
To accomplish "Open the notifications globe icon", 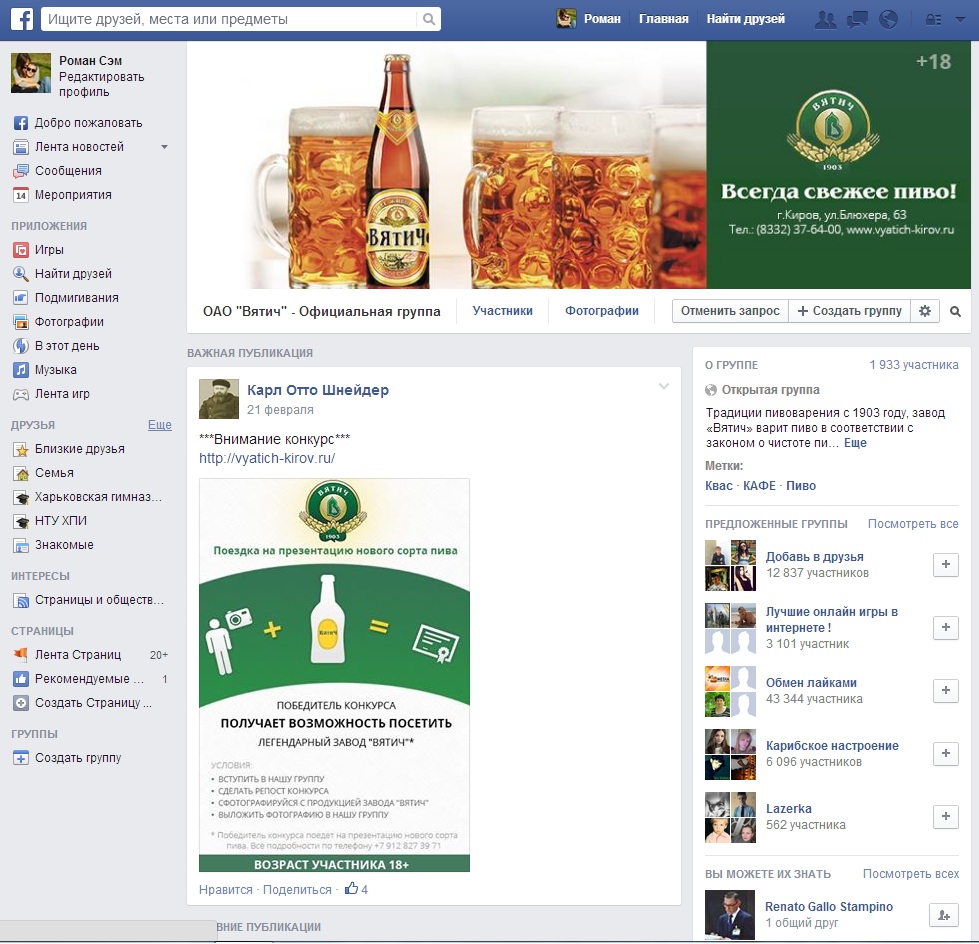I will pyautogui.click(x=888, y=19).
